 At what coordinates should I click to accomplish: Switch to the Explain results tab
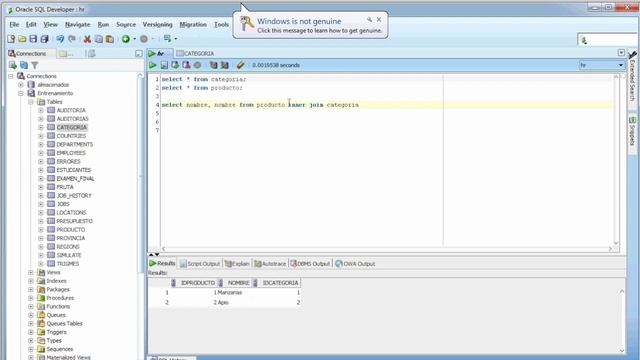[x=237, y=264]
